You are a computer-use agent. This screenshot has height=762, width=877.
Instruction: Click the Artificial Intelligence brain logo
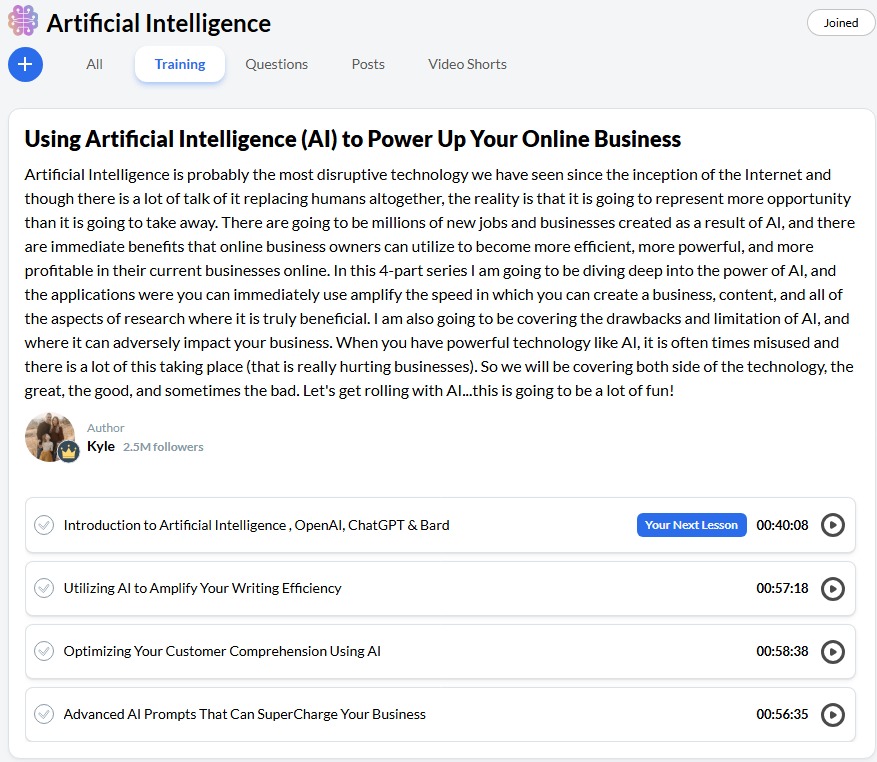tap(22, 21)
